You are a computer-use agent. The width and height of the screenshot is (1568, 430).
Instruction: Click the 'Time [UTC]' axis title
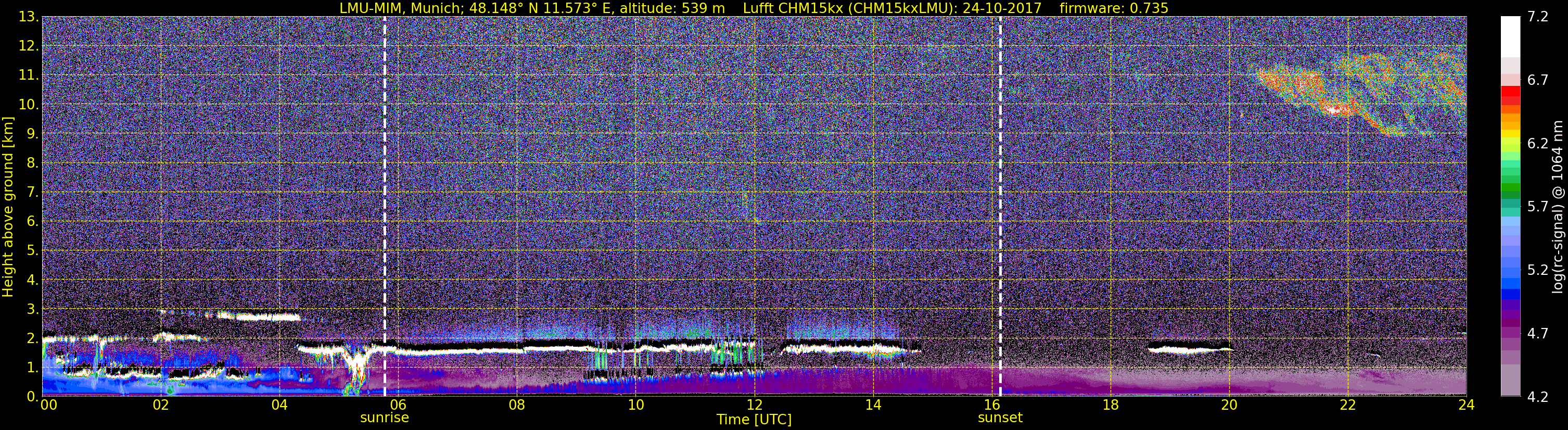pyautogui.click(x=754, y=420)
